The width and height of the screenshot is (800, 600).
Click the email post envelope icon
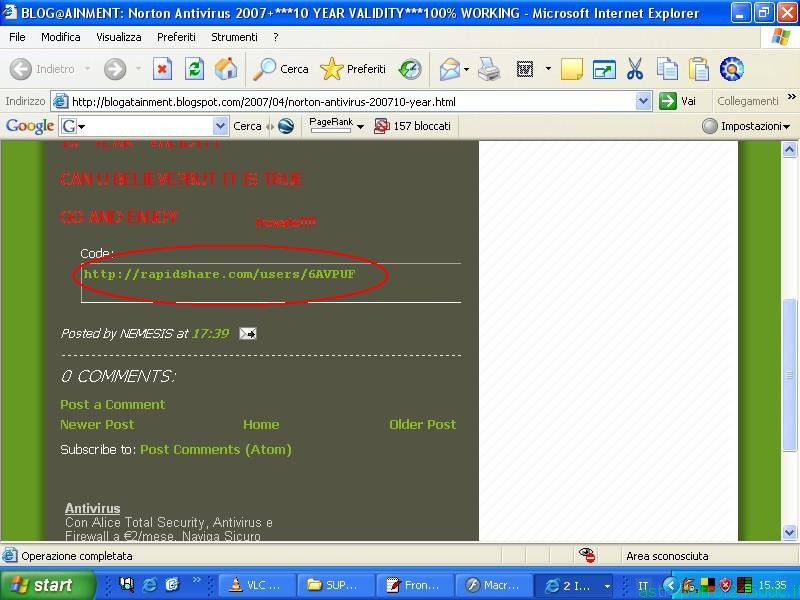coord(248,334)
